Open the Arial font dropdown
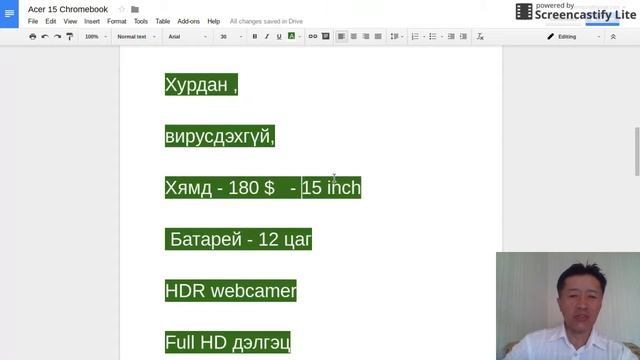The image size is (640, 360). tap(188, 37)
